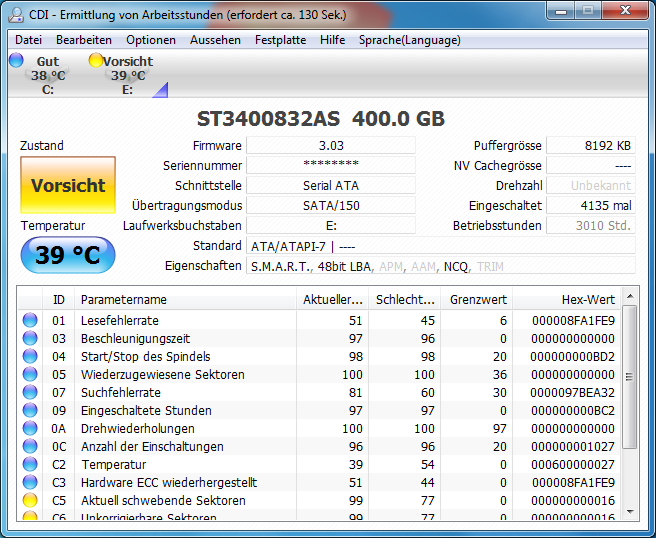Click the status icon for Drehwiederholungen

tap(30, 428)
